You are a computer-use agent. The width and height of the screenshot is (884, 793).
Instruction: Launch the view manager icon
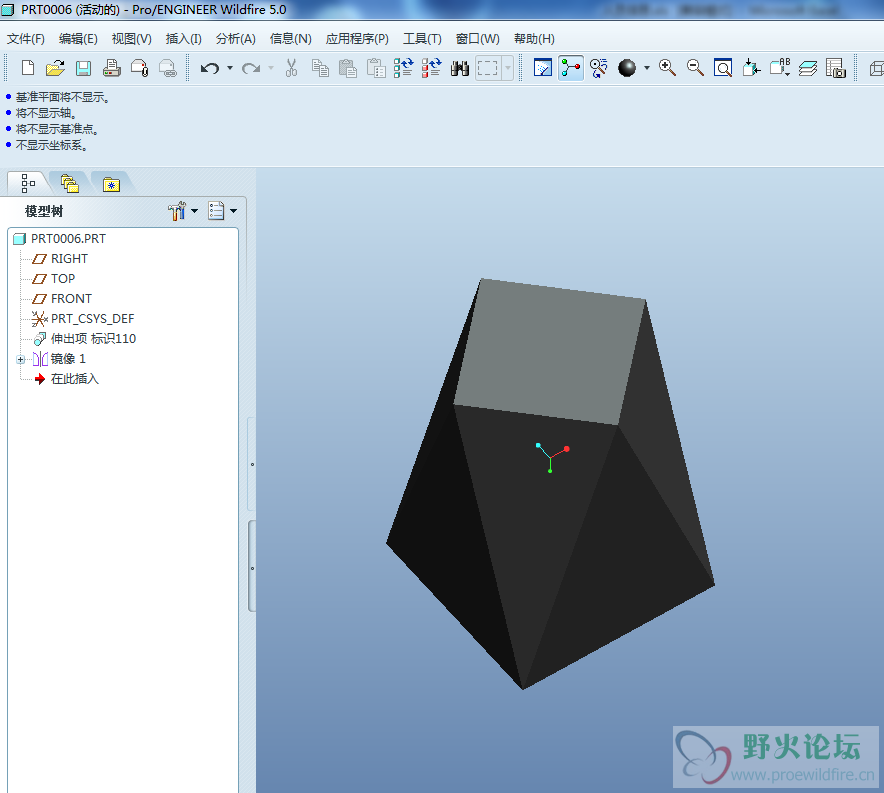coord(836,68)
